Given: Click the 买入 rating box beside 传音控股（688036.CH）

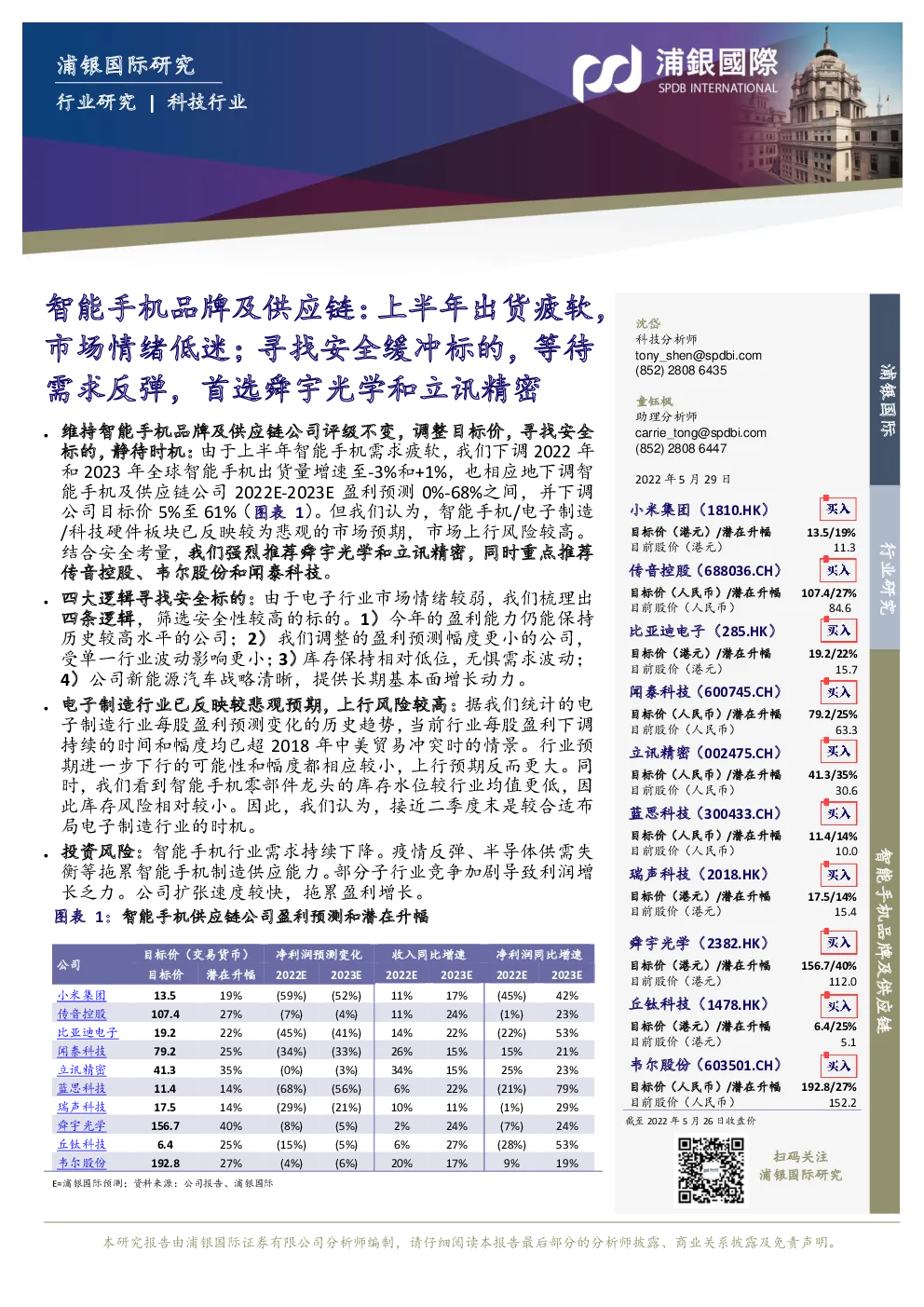Looking at the screenshot, I should pos(837,570).
